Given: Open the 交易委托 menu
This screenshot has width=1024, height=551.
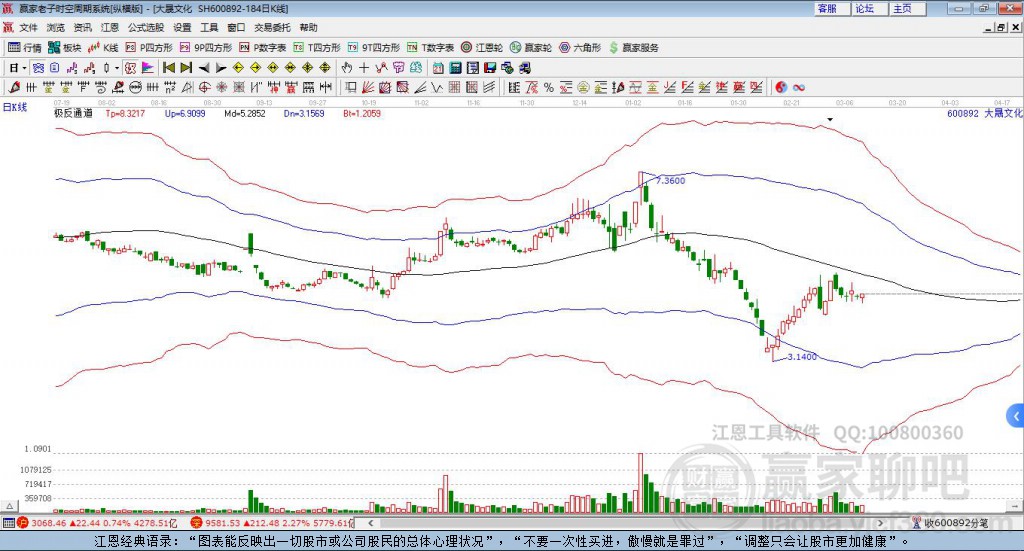Looking at the screenshot, I should click(272, 27).
